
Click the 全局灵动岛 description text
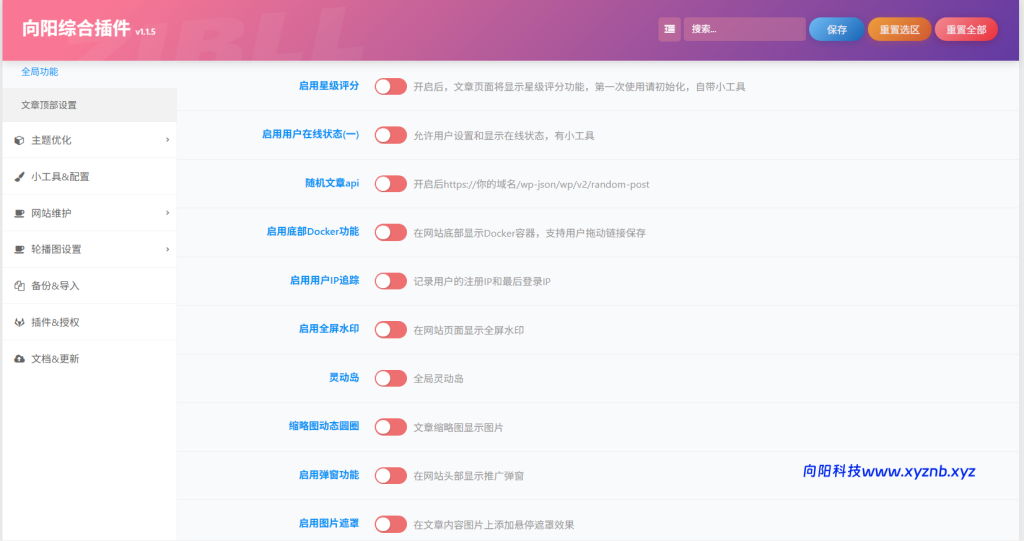(x=438, y=379)
